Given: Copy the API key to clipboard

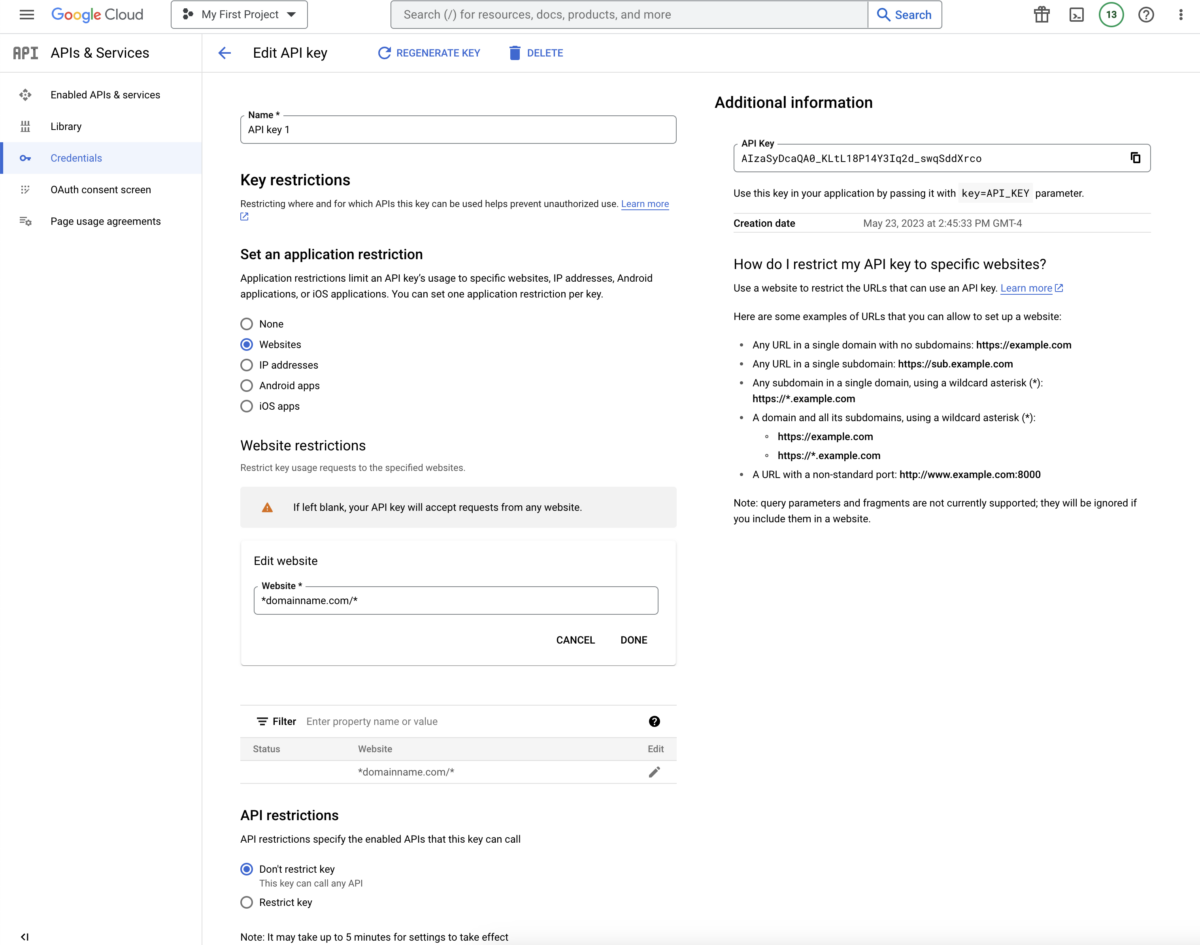Looking at the screenshot, I should 1135,157.
